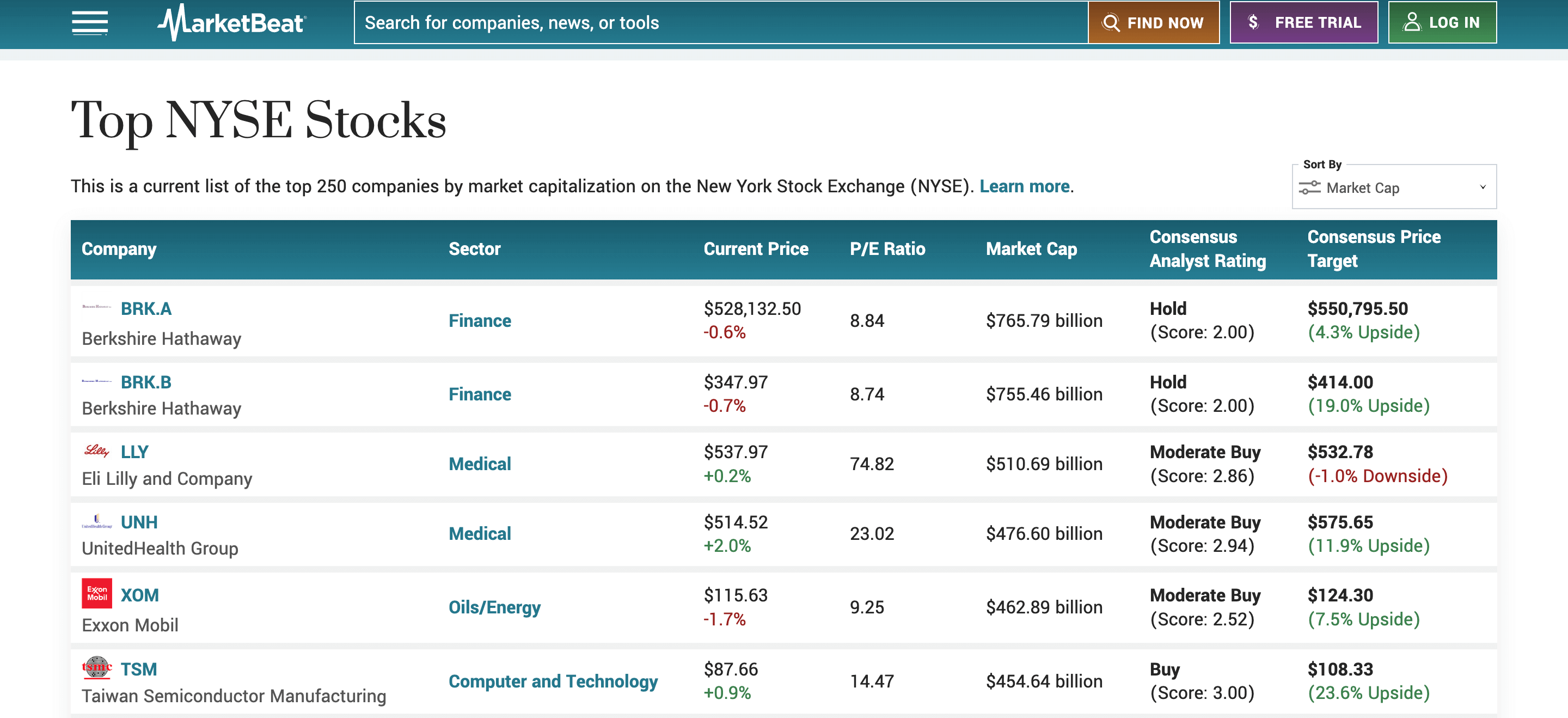Click the $124.30 price target

1340,595
